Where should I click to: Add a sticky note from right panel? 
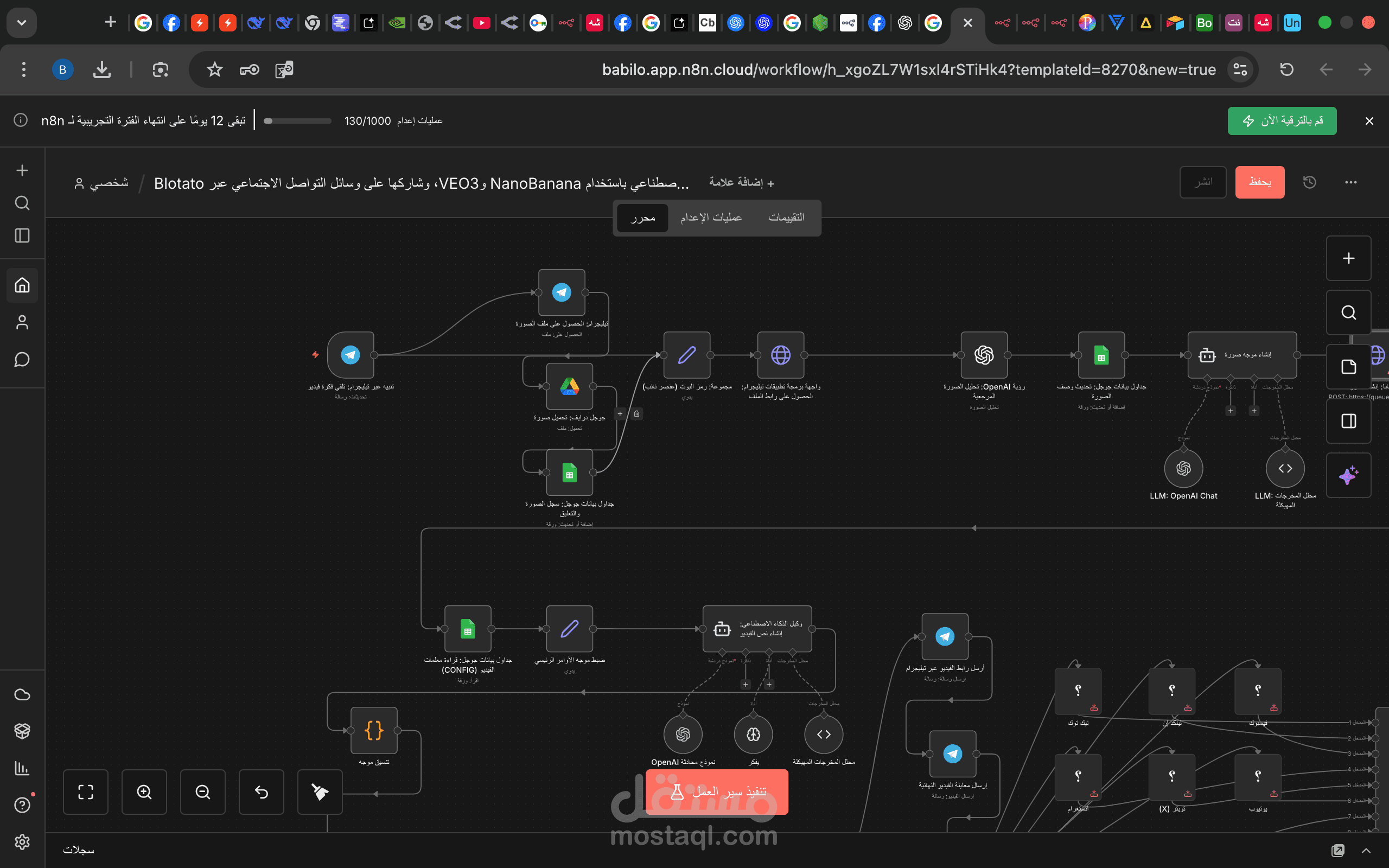pyautogui.click(x=1348, y=367)
